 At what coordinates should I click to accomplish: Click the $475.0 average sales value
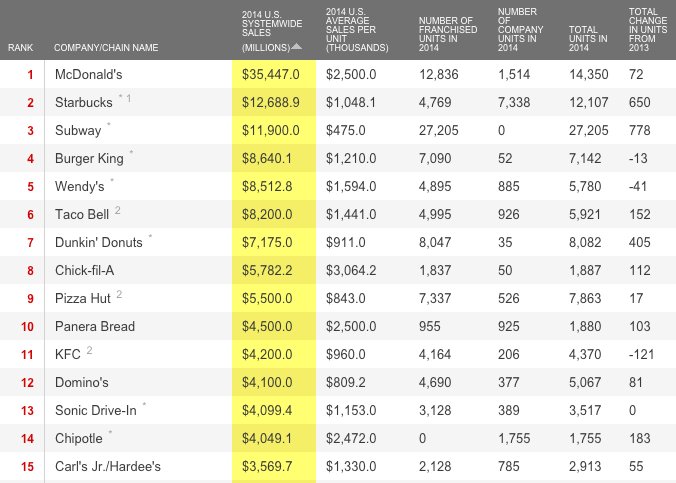tap(346, 130)
